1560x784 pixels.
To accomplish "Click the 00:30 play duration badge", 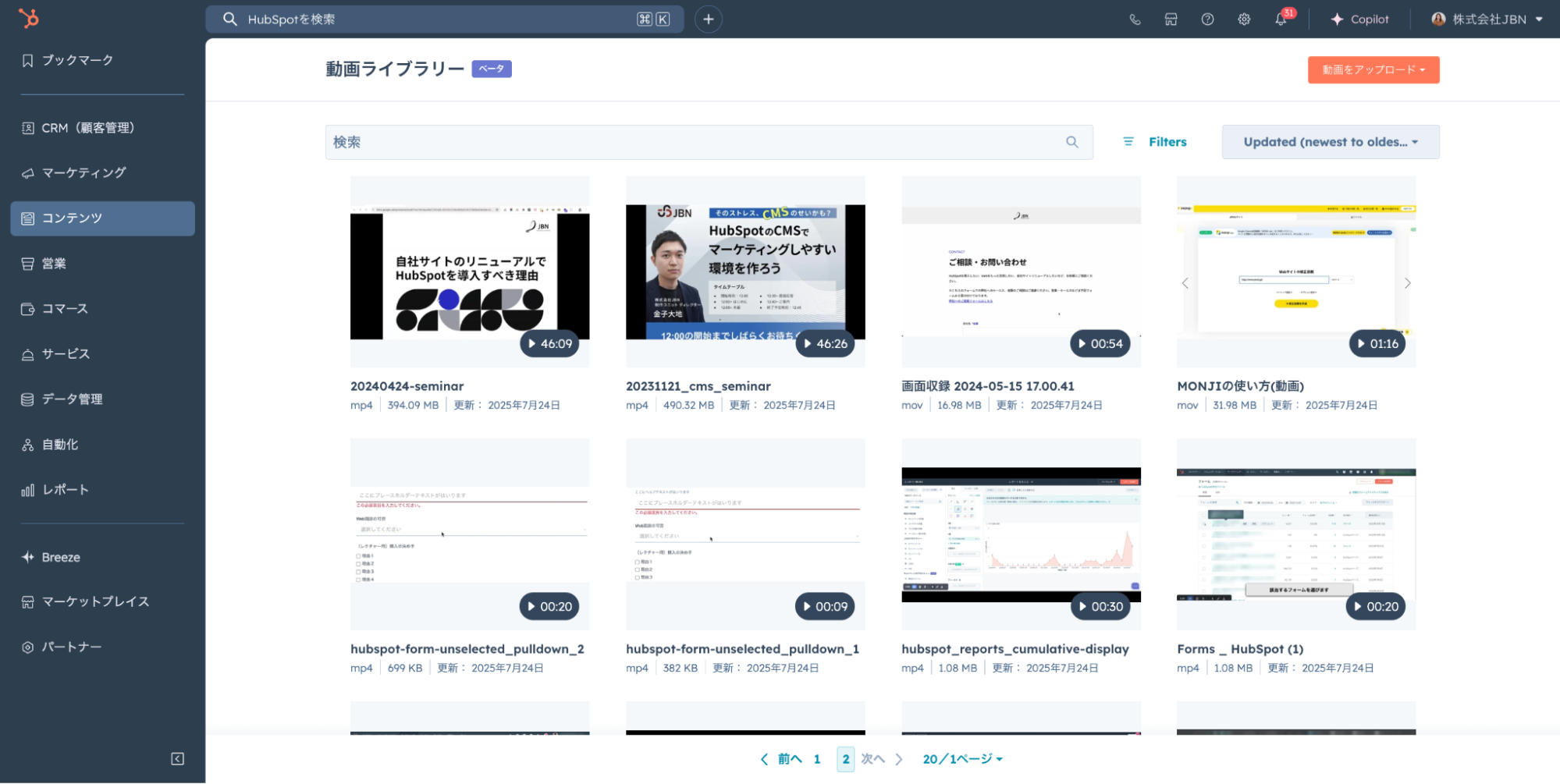I will [x=1100, y=607].
